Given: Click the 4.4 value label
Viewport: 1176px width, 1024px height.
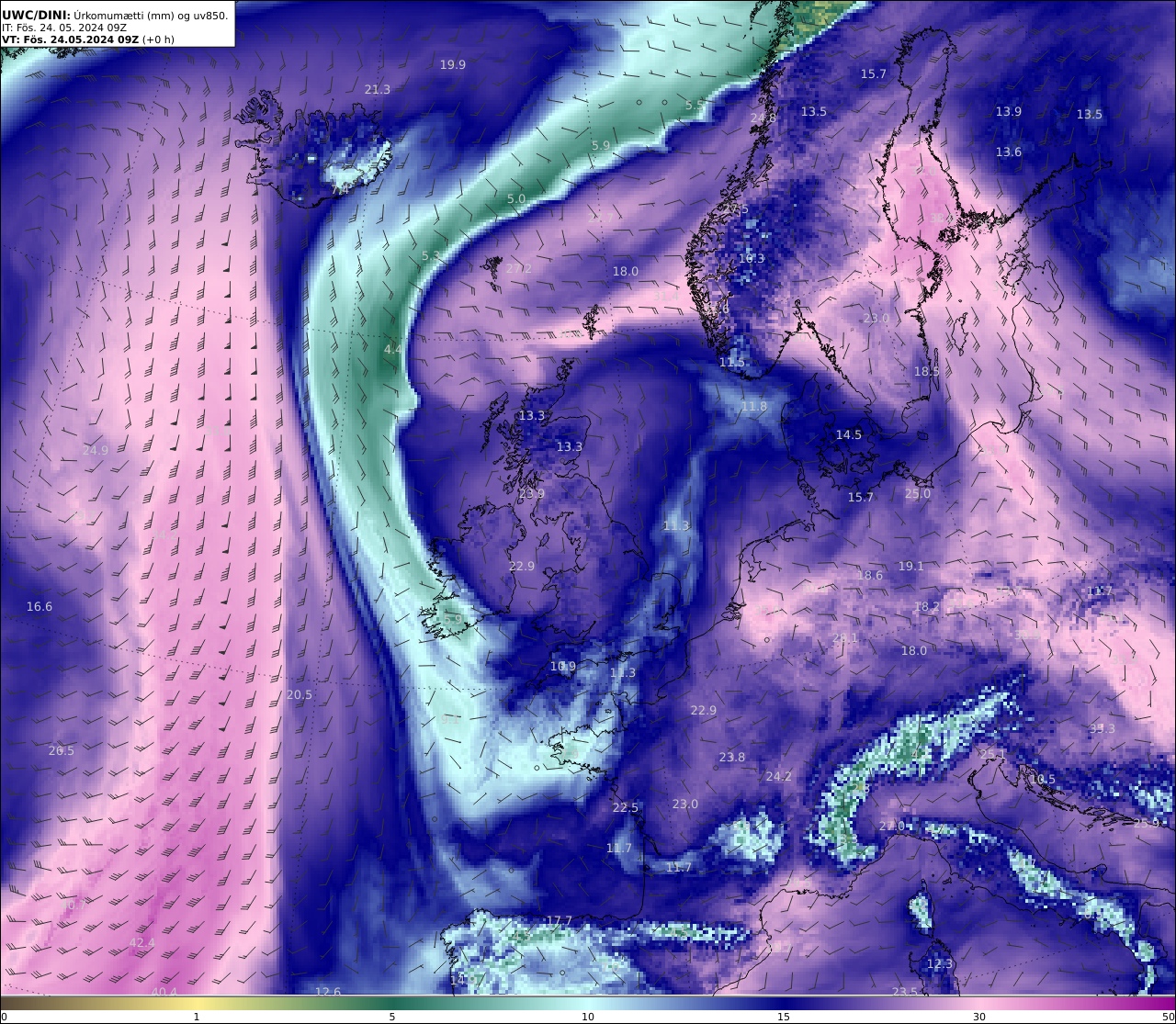Looking at the screenshot, I should 393,350.
